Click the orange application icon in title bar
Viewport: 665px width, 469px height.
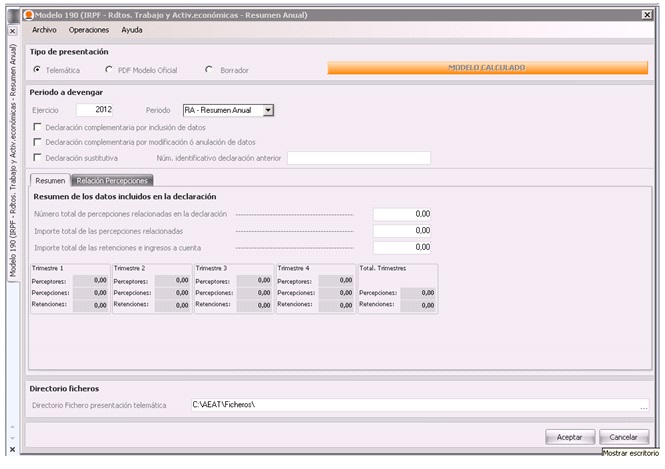29,16
